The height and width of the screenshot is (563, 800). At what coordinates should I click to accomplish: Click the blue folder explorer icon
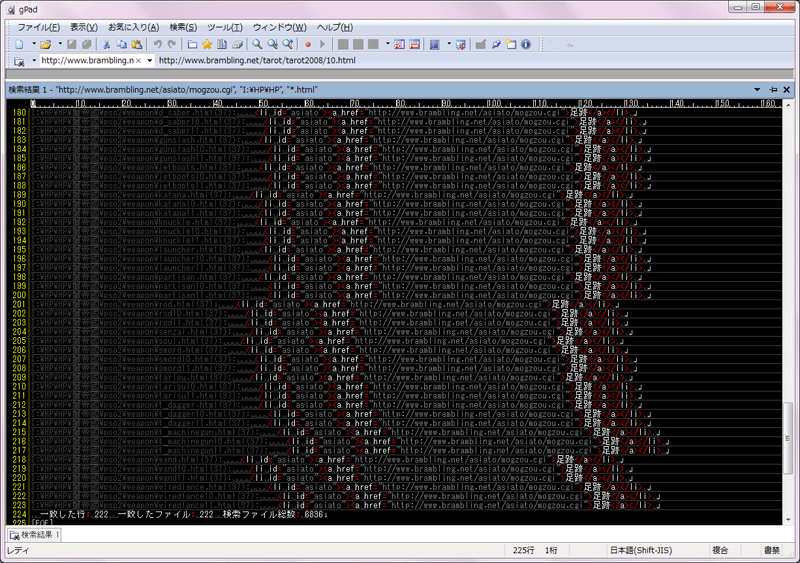coord(192,44)
